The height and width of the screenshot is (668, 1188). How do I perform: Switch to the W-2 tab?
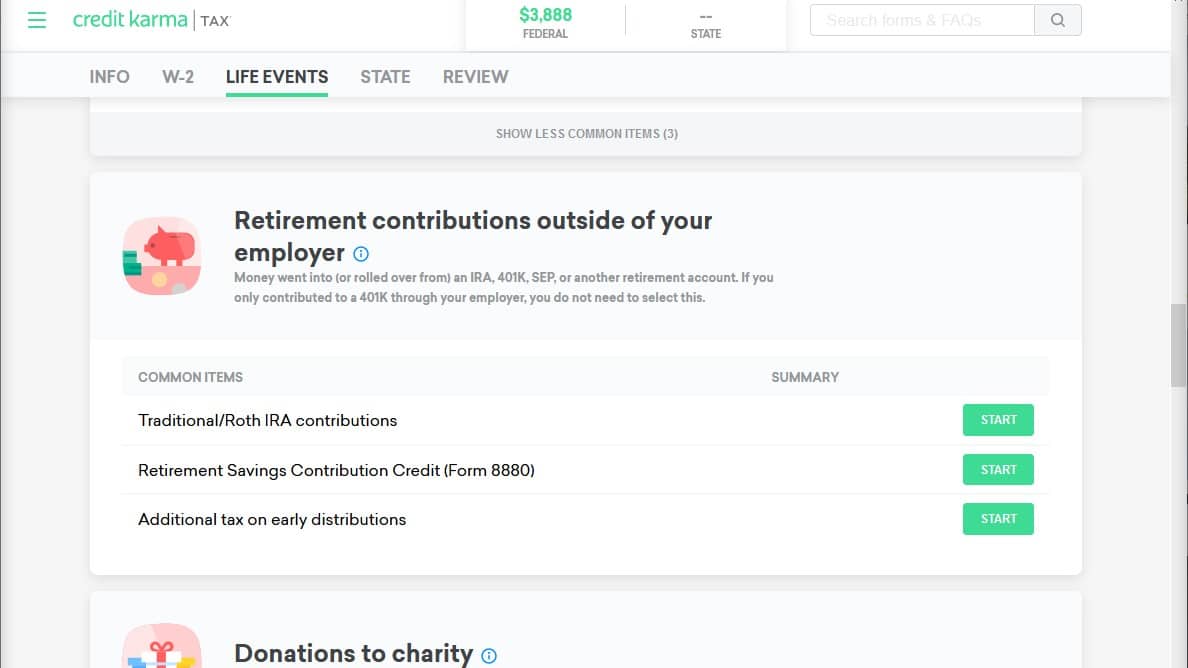coord(178,76)
